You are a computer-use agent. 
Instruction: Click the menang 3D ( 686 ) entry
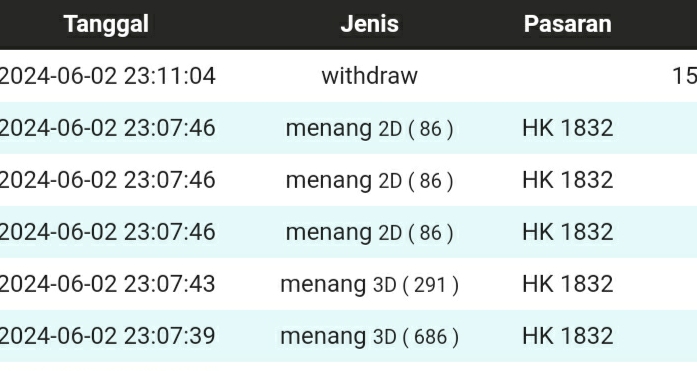pyautogui.click(x=369, y=336)
